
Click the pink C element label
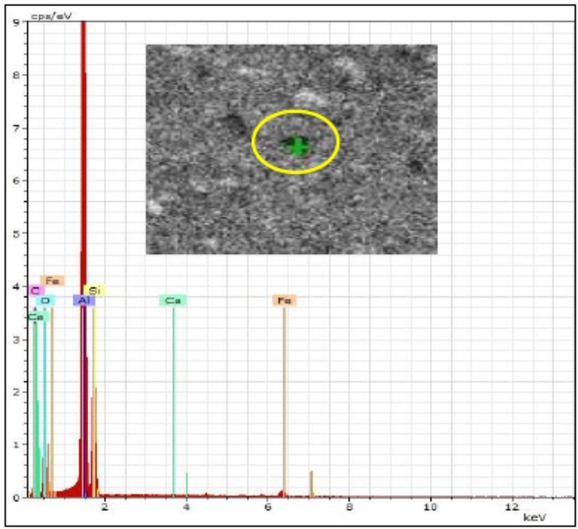click(x=36, y=290)
